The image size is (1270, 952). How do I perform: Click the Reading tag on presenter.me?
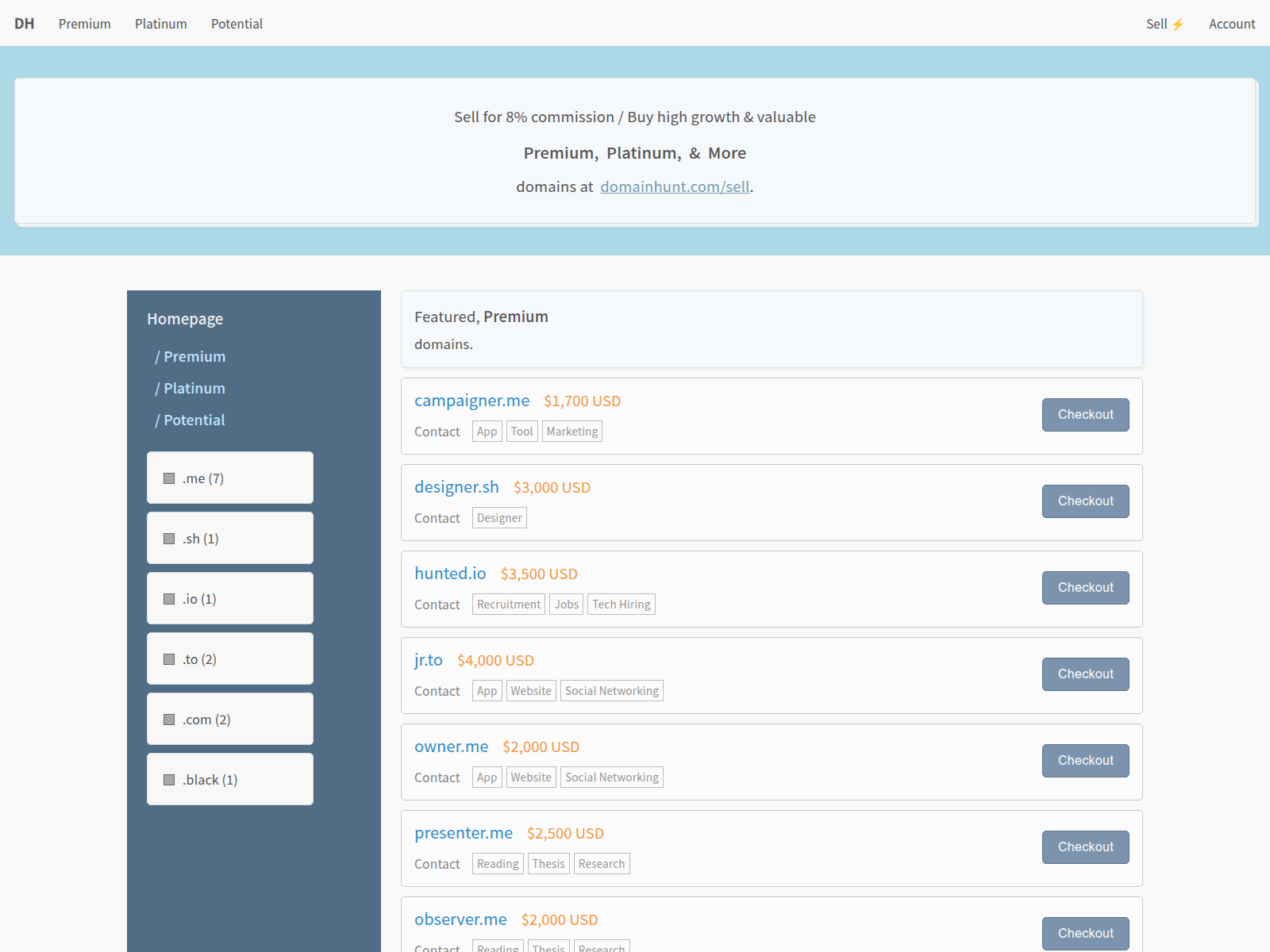pos(498,864)
